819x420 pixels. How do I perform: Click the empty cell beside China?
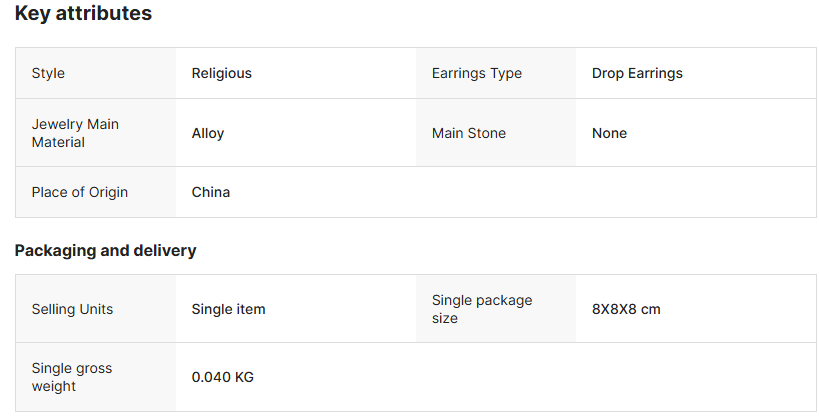pos(600,192)
